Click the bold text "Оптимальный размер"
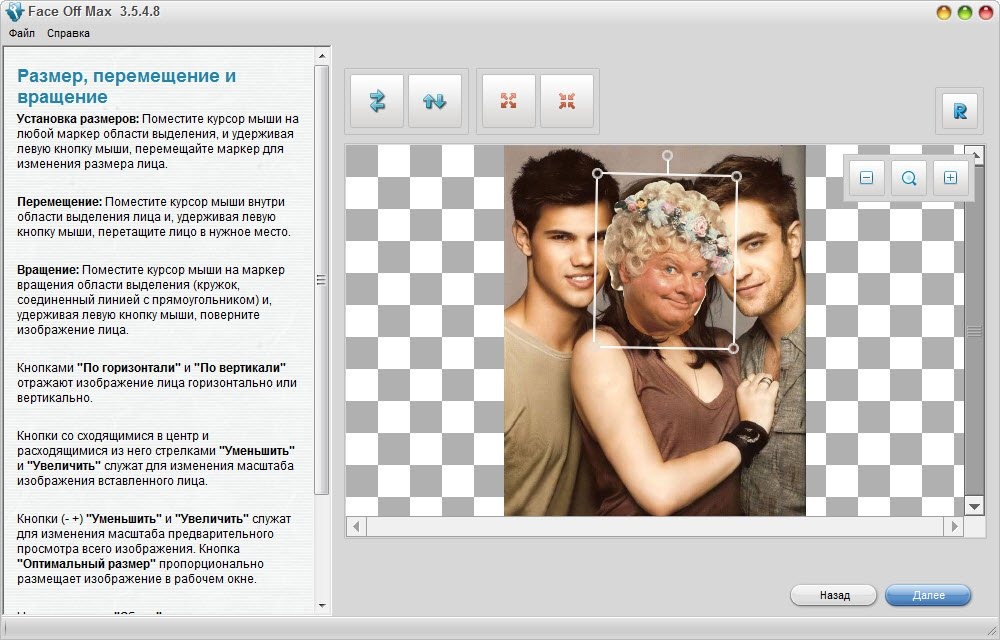 (x=86, y=564)
